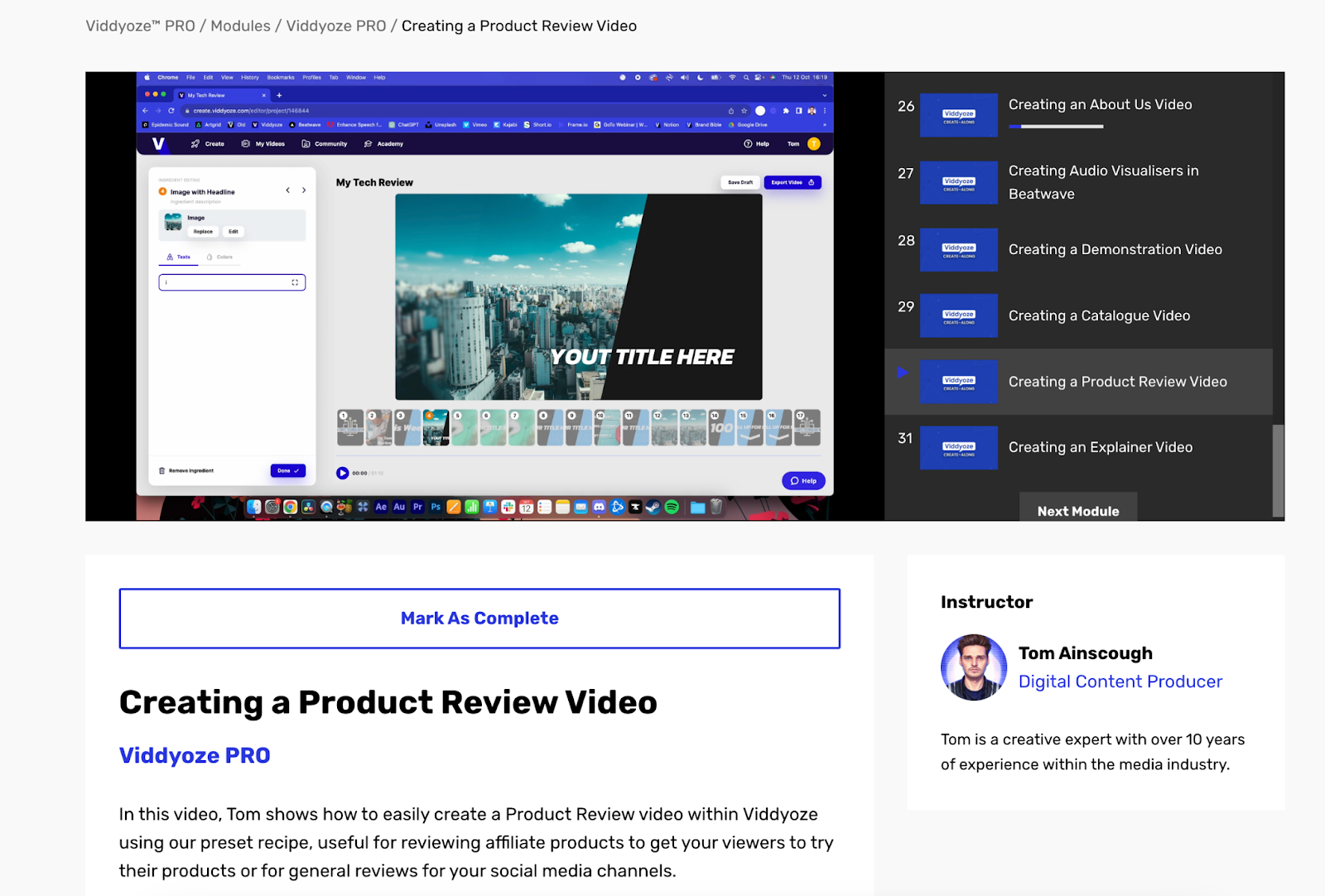This screenshot has height=896, width=1325.
Task: Click the play button below the timeline
Action: tap(342, 473)
